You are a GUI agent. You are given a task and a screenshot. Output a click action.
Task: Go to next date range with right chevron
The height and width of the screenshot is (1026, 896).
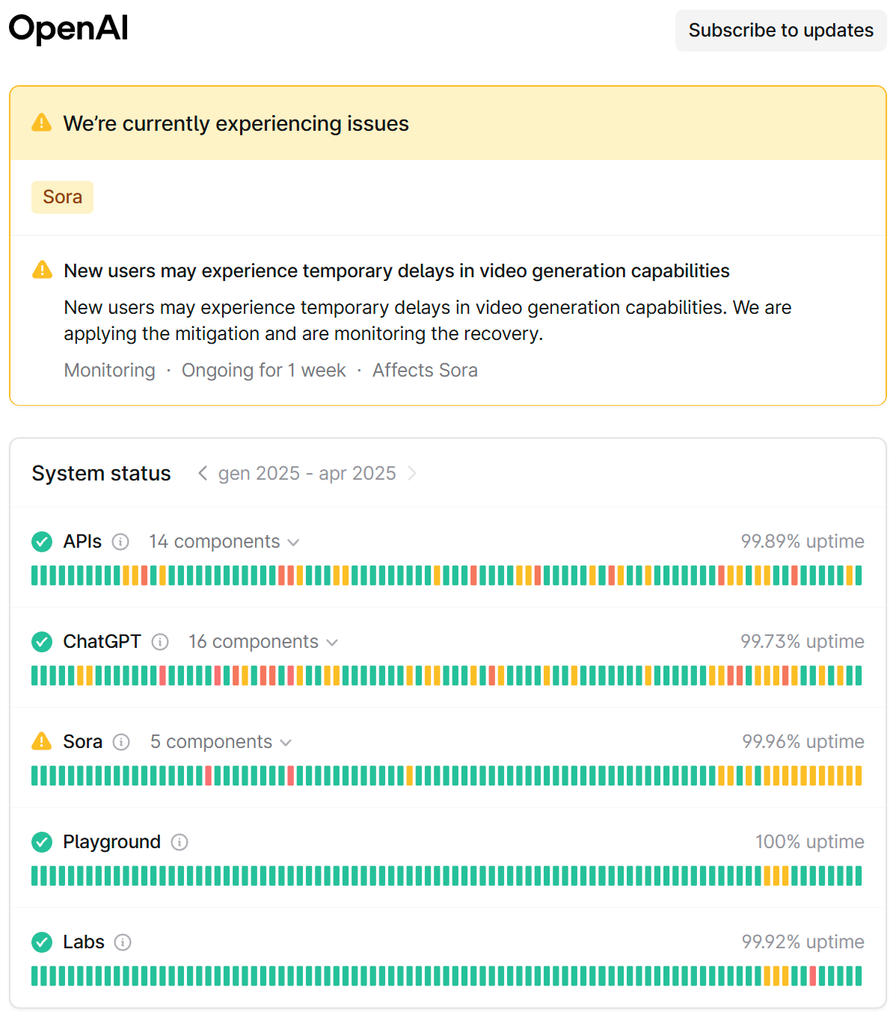(x=412, y=473)
